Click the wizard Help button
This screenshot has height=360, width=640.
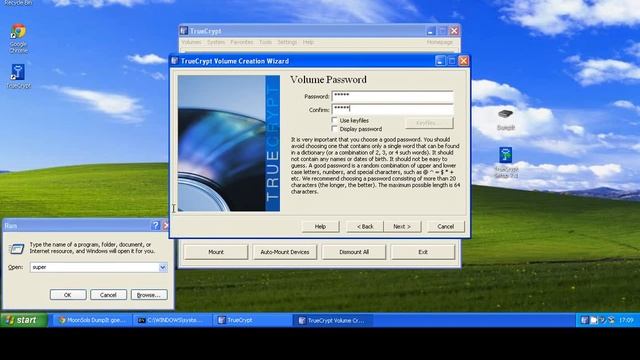(x=320, y=227)
